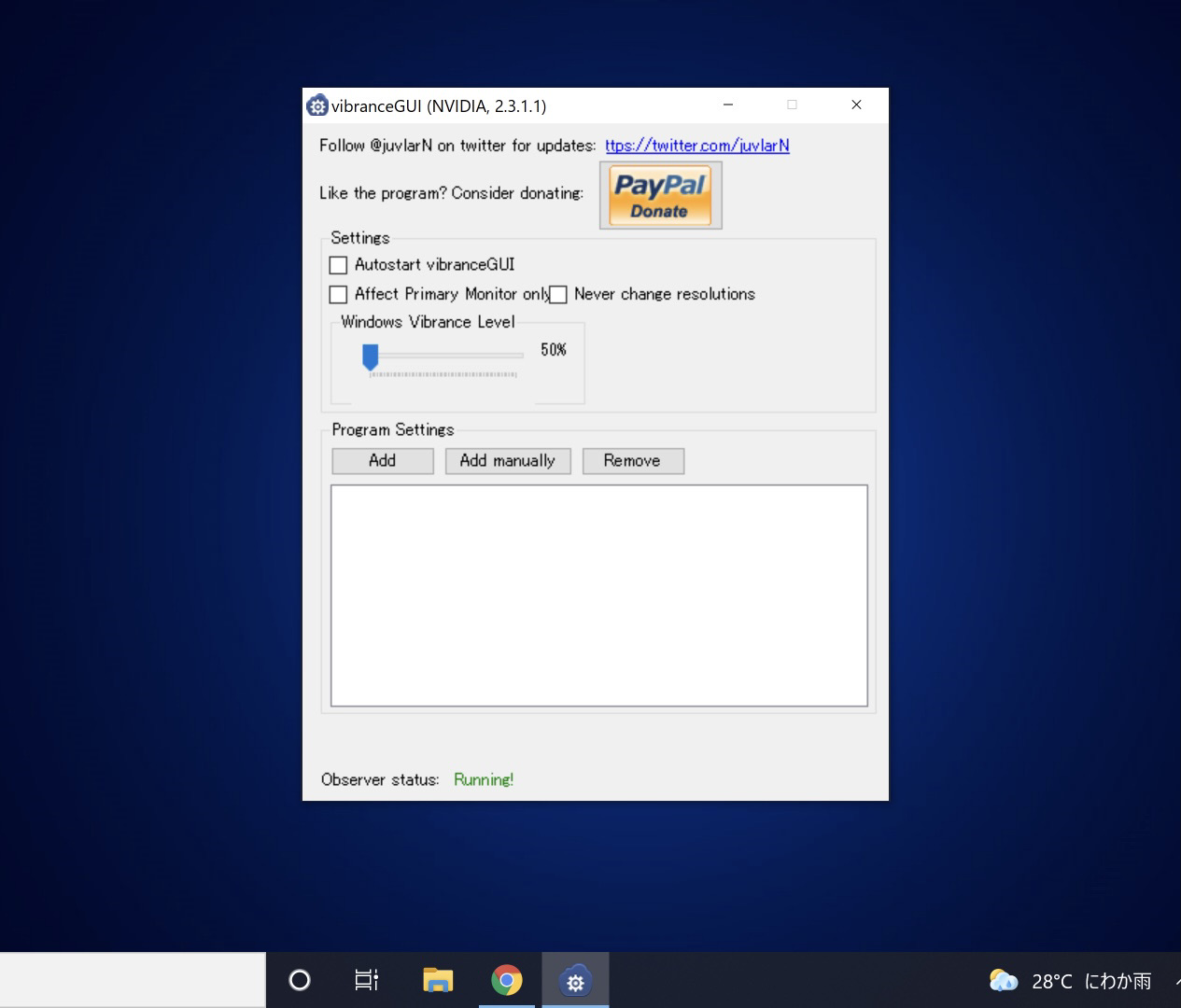Viewport: 1181px width, 1008px height.
Task: Click the Windows Vibrance Level slider thumb
Action: click(370, 355)
